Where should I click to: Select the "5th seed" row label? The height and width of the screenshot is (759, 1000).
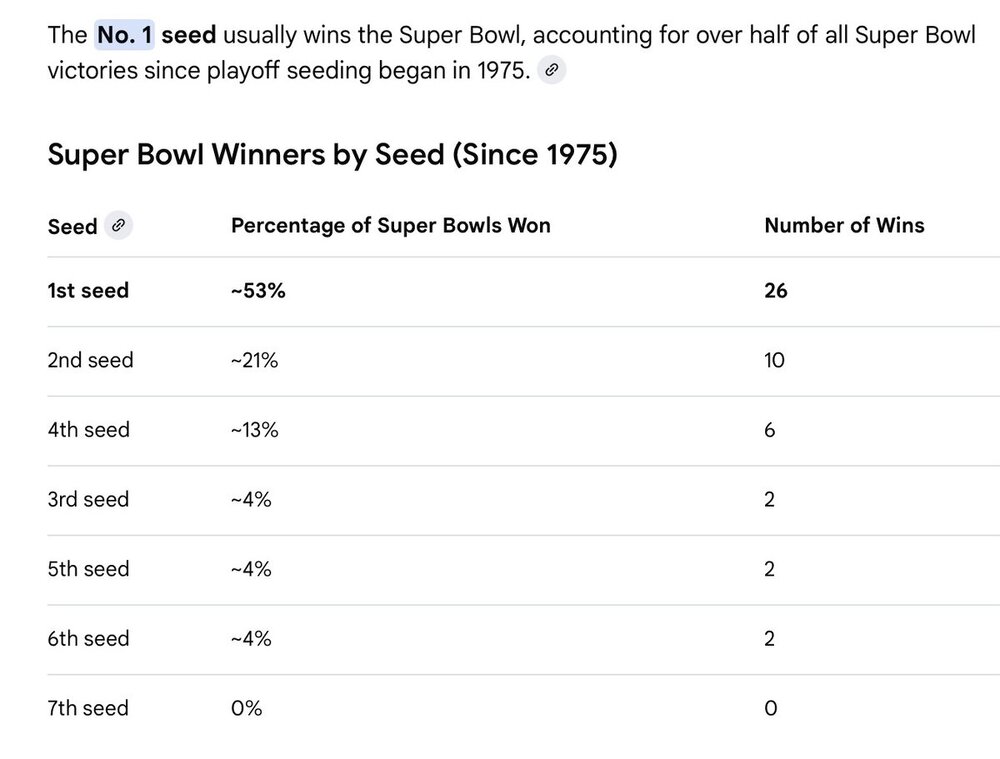[x=89, y=569]
